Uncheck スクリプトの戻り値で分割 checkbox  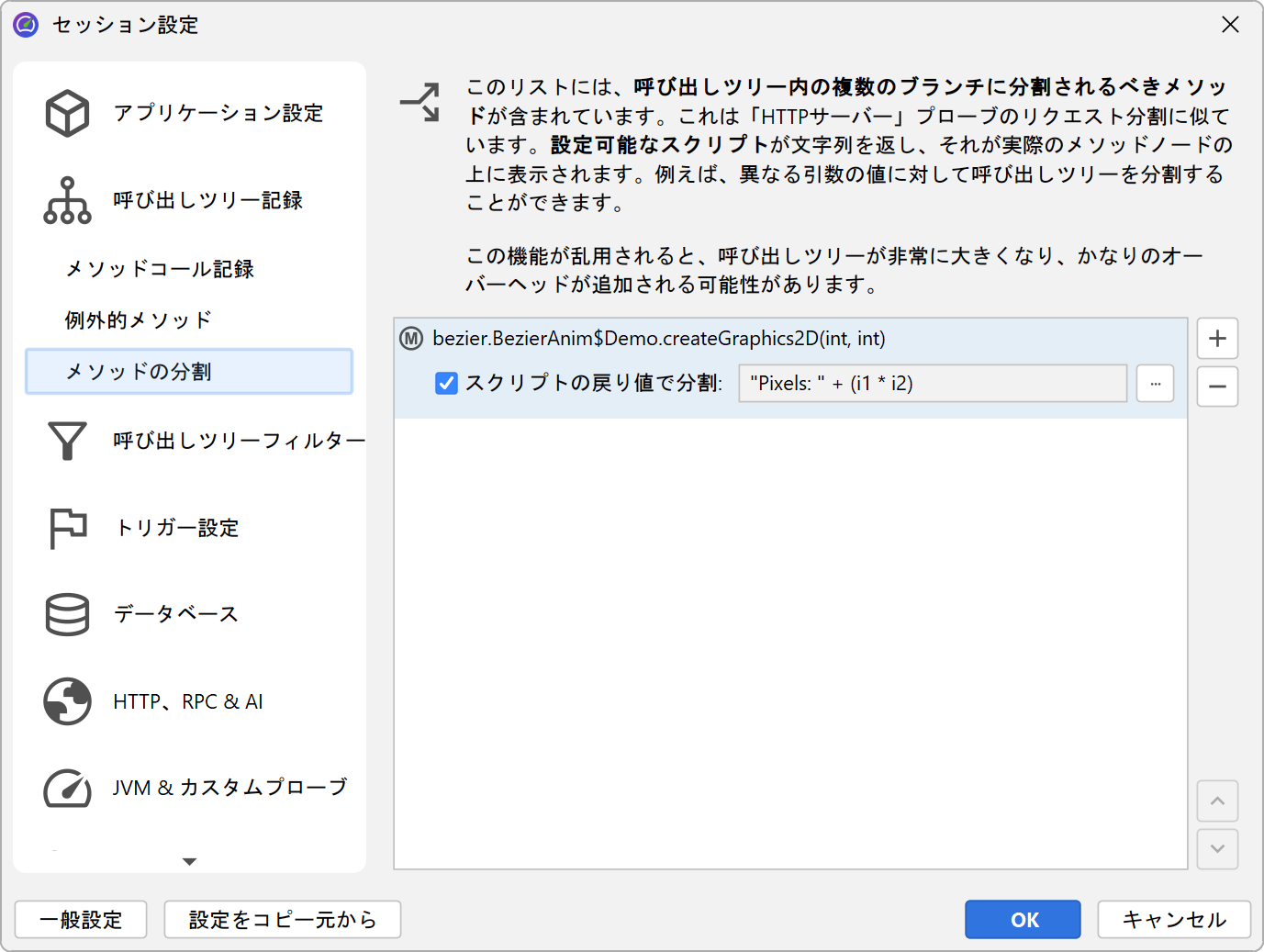coord(446,384)
